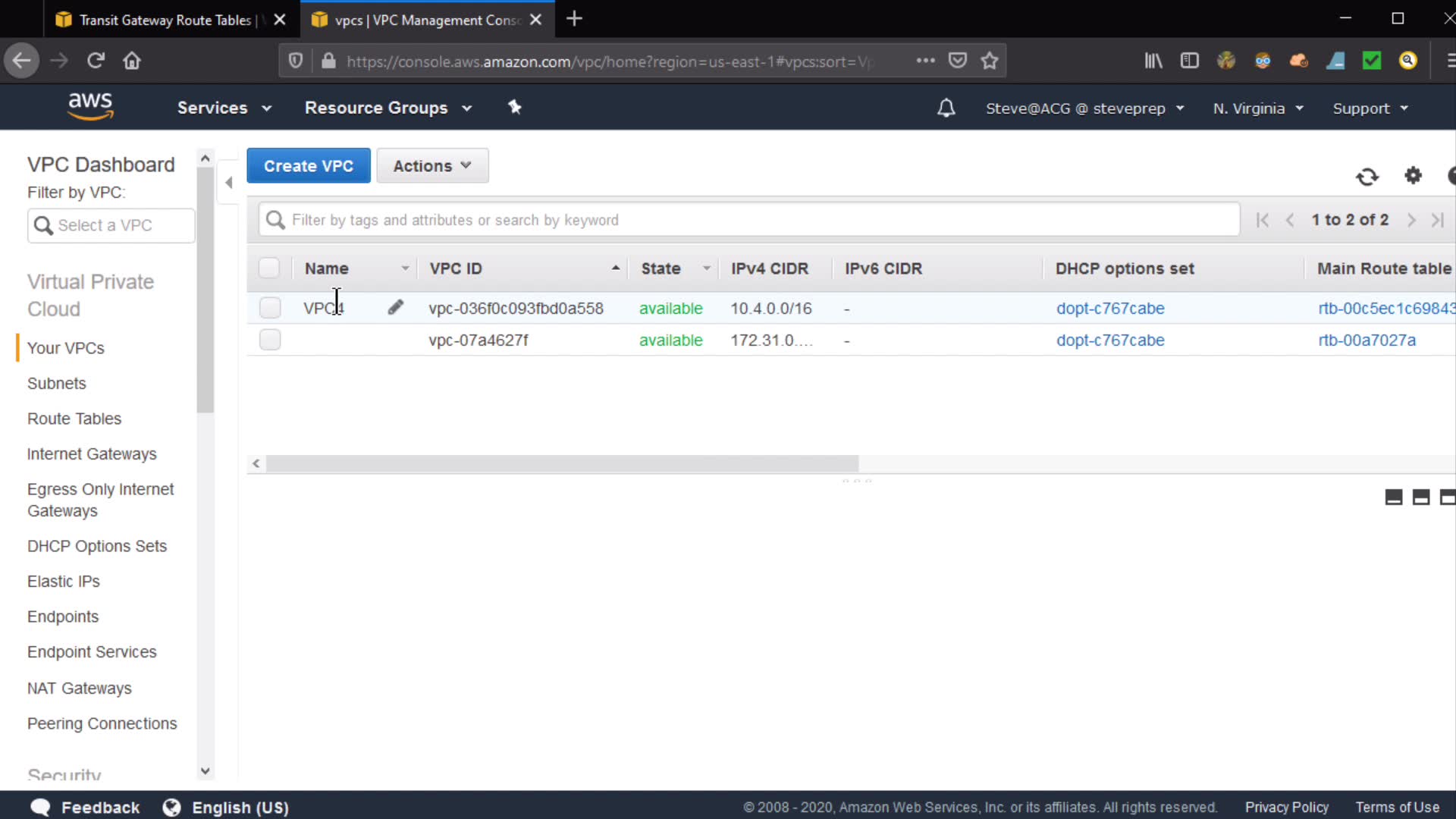Click the pencil edit icon beside VPC name
This screenshot has width=1456, height=819.
(395, 307)
